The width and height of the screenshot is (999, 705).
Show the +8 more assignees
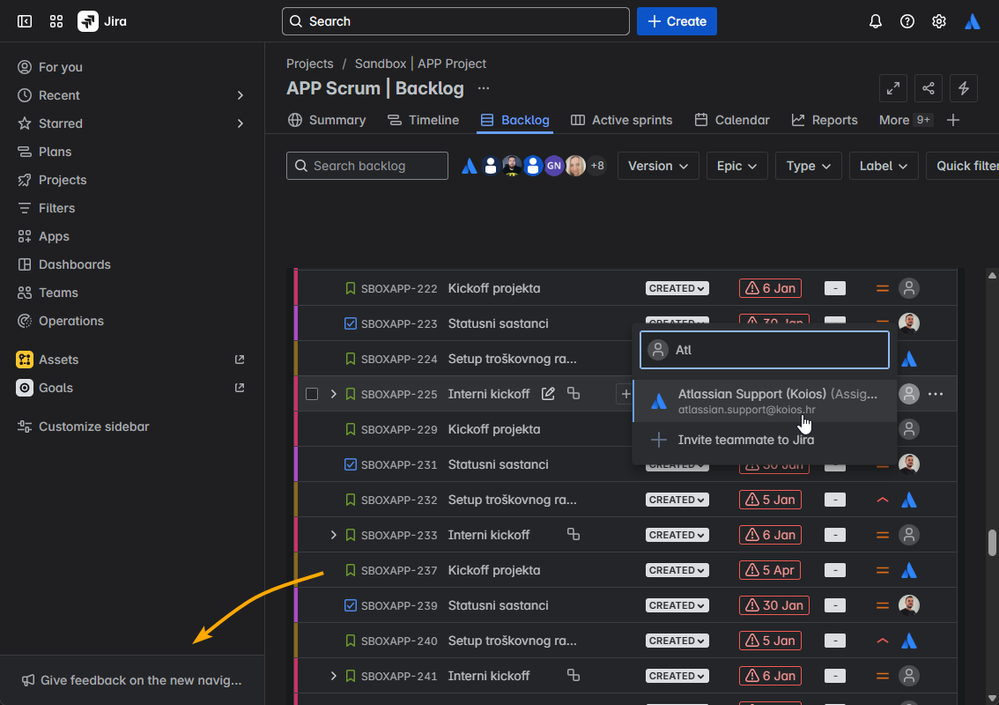[x=597, y=166]
